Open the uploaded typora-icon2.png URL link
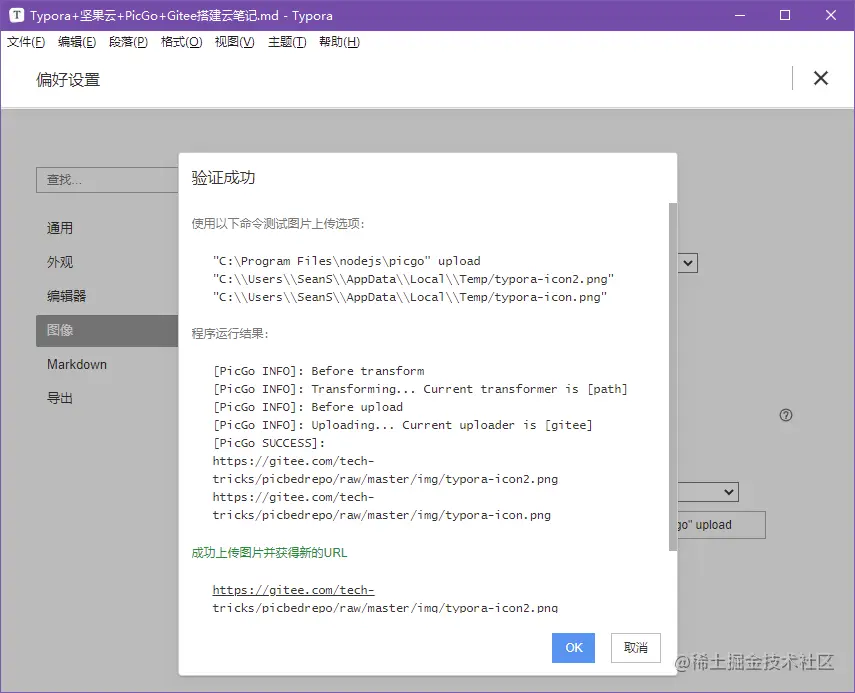Viewport: 855px width, 693px height. [x=385, y=599]
